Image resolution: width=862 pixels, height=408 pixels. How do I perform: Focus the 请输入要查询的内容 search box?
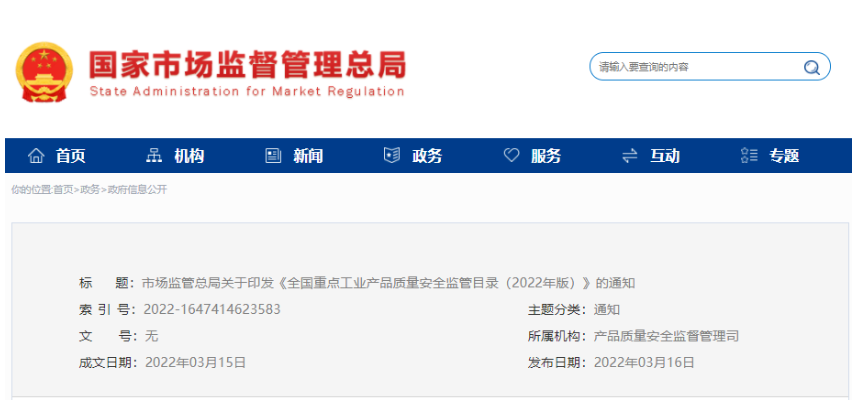click(695, 67)
